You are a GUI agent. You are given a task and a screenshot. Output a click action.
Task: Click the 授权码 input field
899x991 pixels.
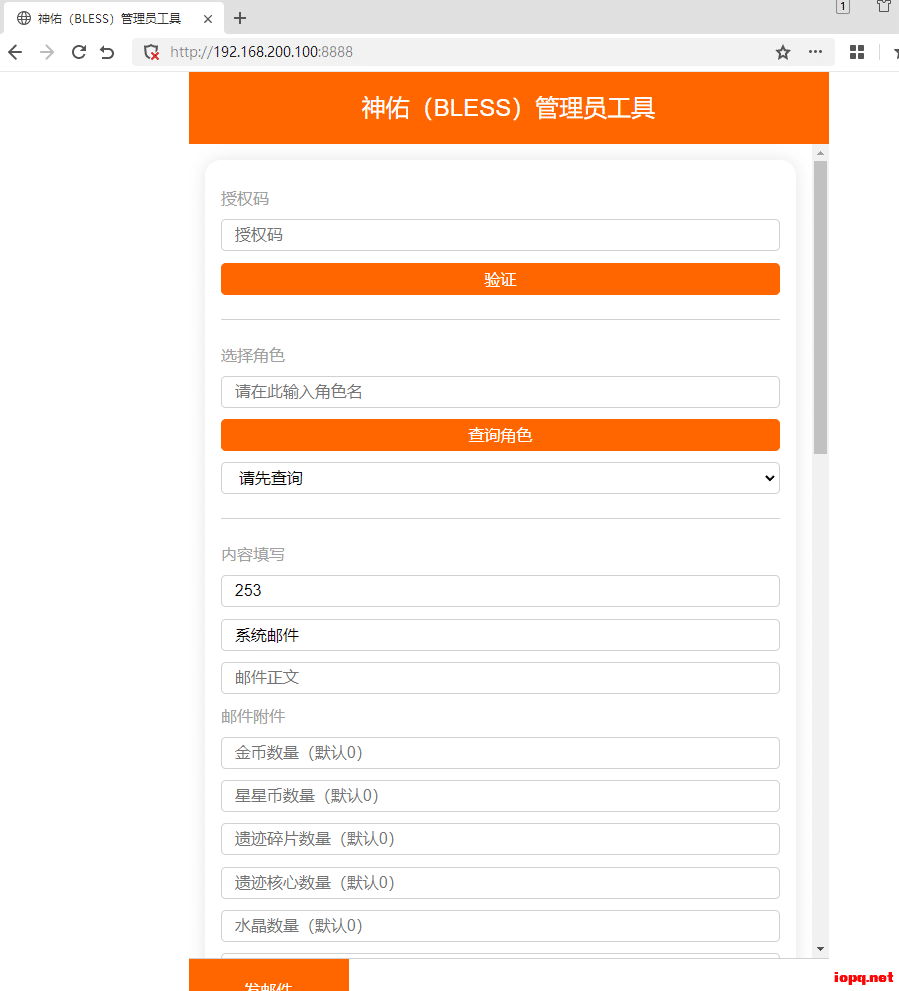tap(500, 235)
